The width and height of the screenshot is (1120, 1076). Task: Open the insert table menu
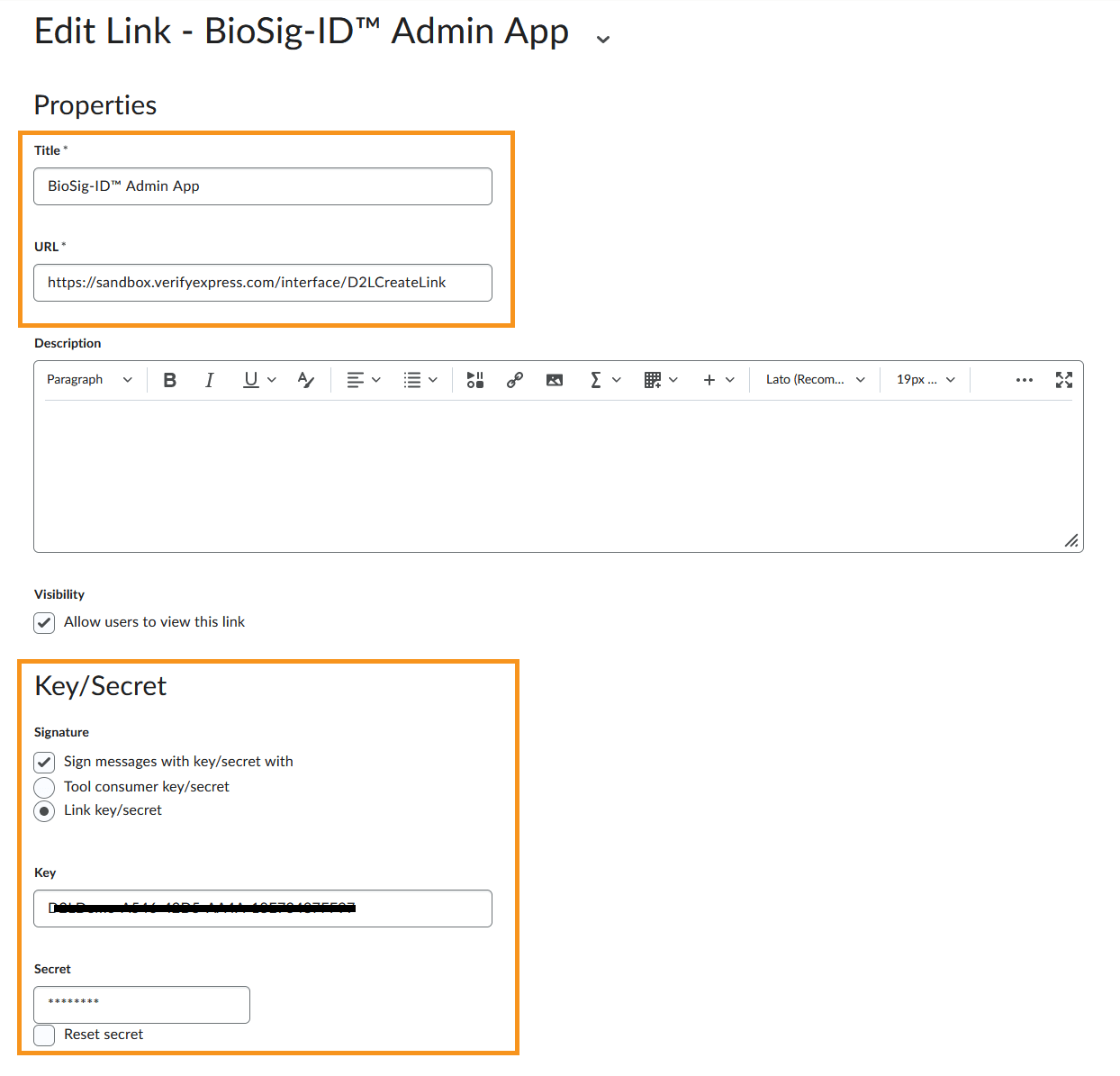(x=661, y=380)
